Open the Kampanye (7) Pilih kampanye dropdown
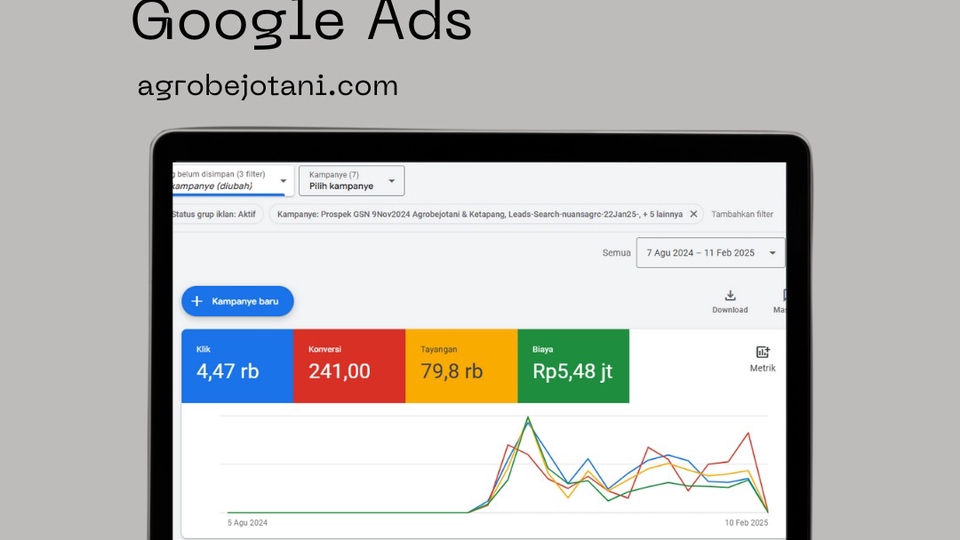The height and width of the screenshot is (540, 960). [351, 181]
